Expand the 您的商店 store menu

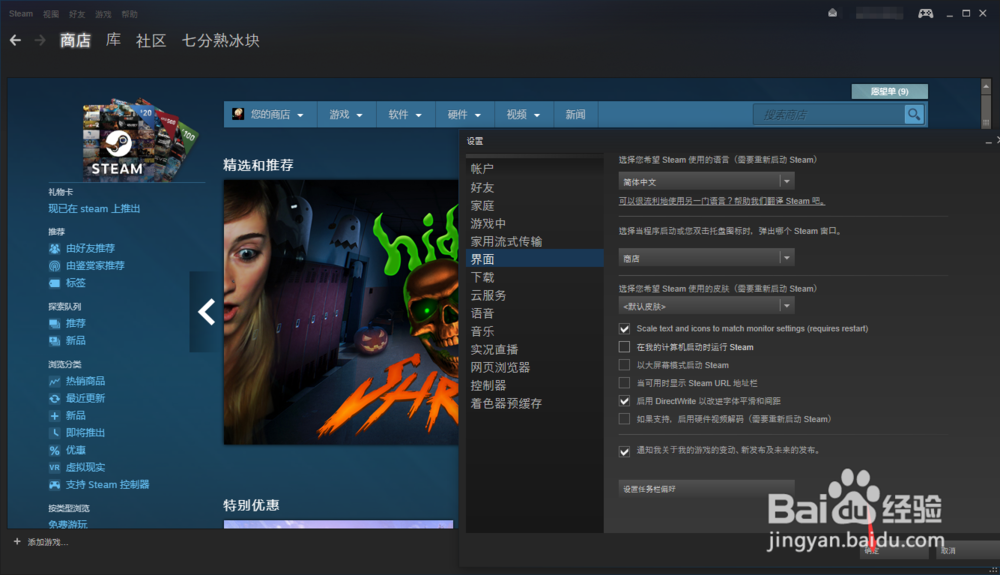click(270, 115)
